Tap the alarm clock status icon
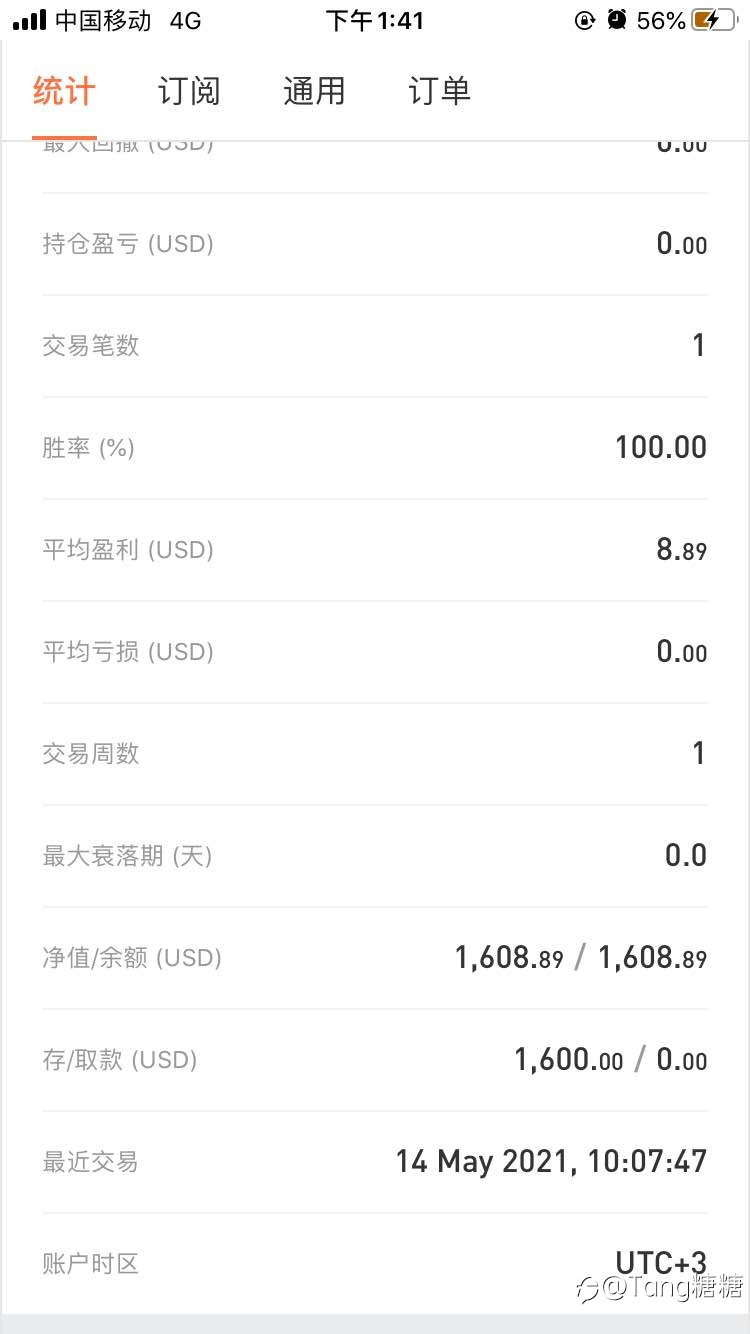Viewport: 750px width, 1334px height. [x=618, y=20]
